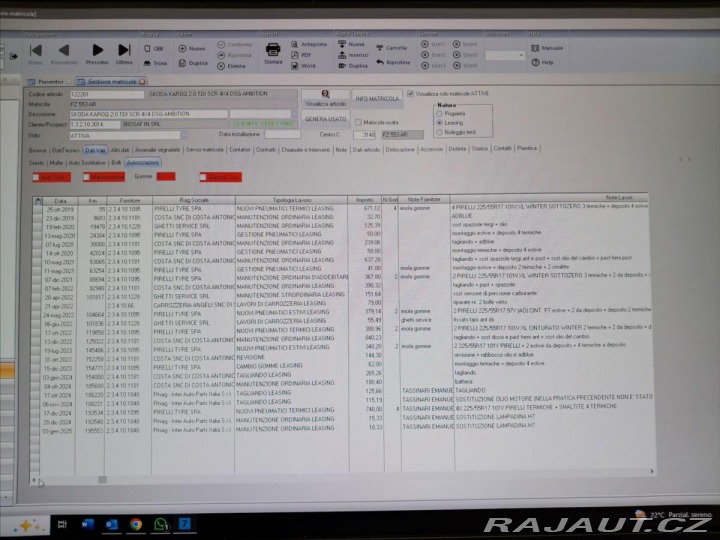Select the User2 radio option
This screenshot has height=540, width=720.
click(425, 55)
